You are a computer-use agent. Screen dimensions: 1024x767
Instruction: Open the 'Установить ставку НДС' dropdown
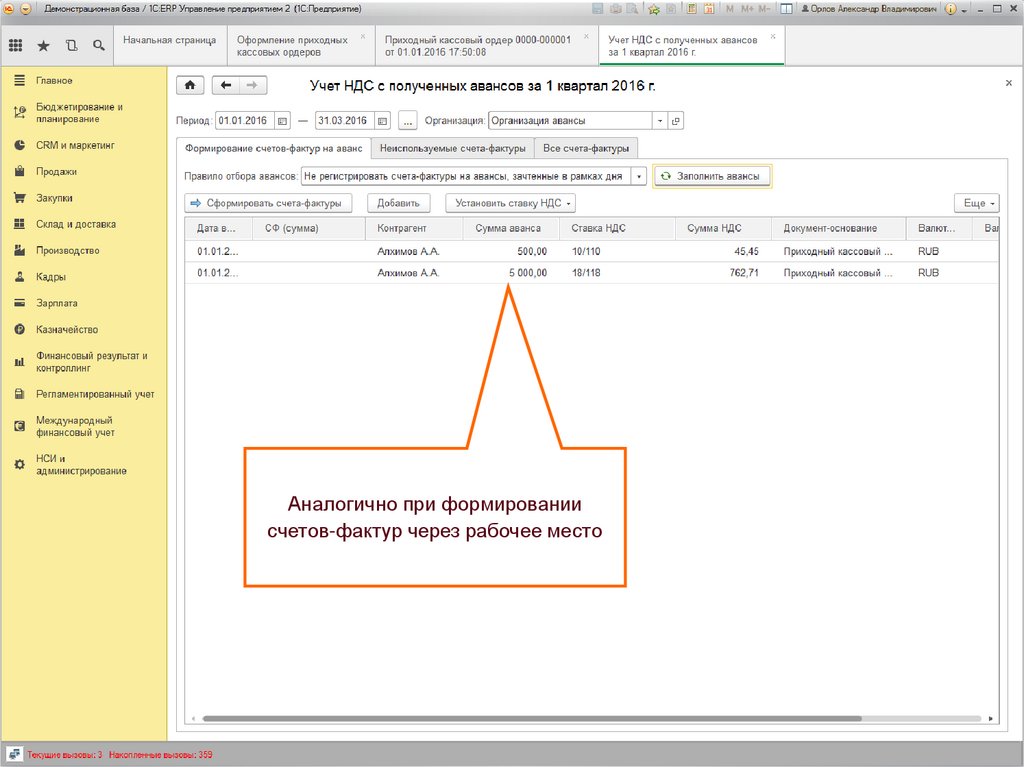pos(510,203)
